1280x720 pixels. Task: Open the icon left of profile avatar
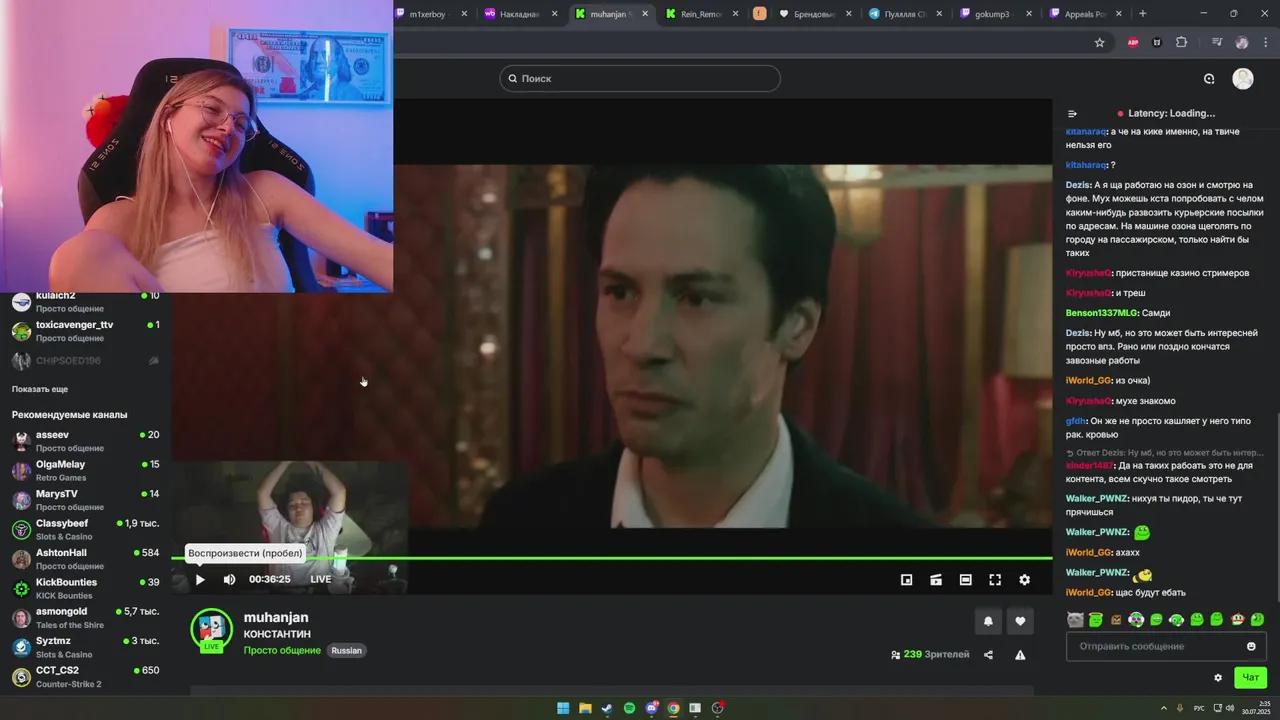[x=1209, y=78]
